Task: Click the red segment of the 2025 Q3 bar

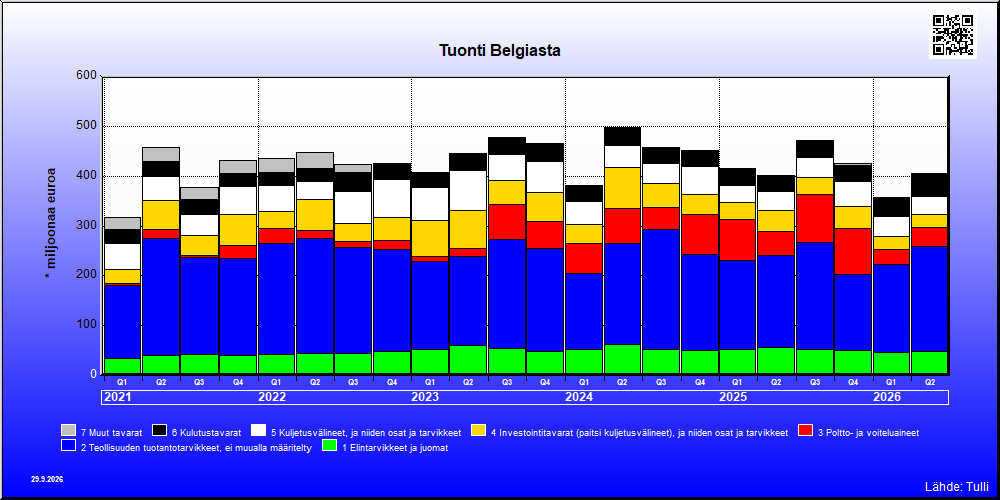Action: [x=814, y=218]
